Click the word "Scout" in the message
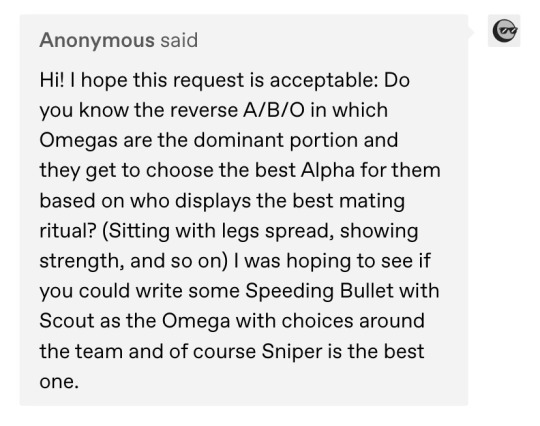The height and width of the screenshot is (426, 540). (66, 321)
